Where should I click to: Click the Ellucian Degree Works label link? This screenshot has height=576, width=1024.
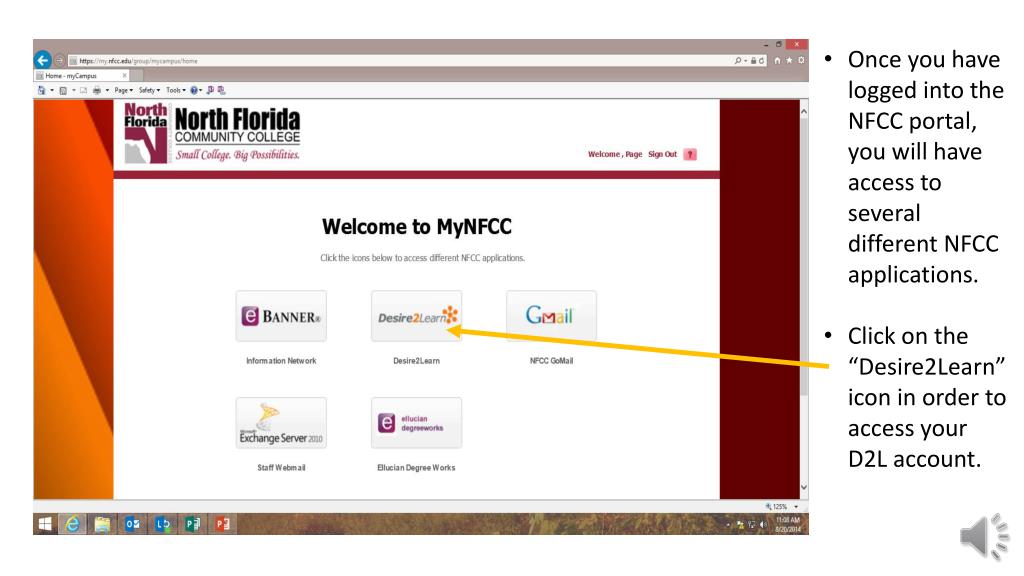(x=416, y=468)
